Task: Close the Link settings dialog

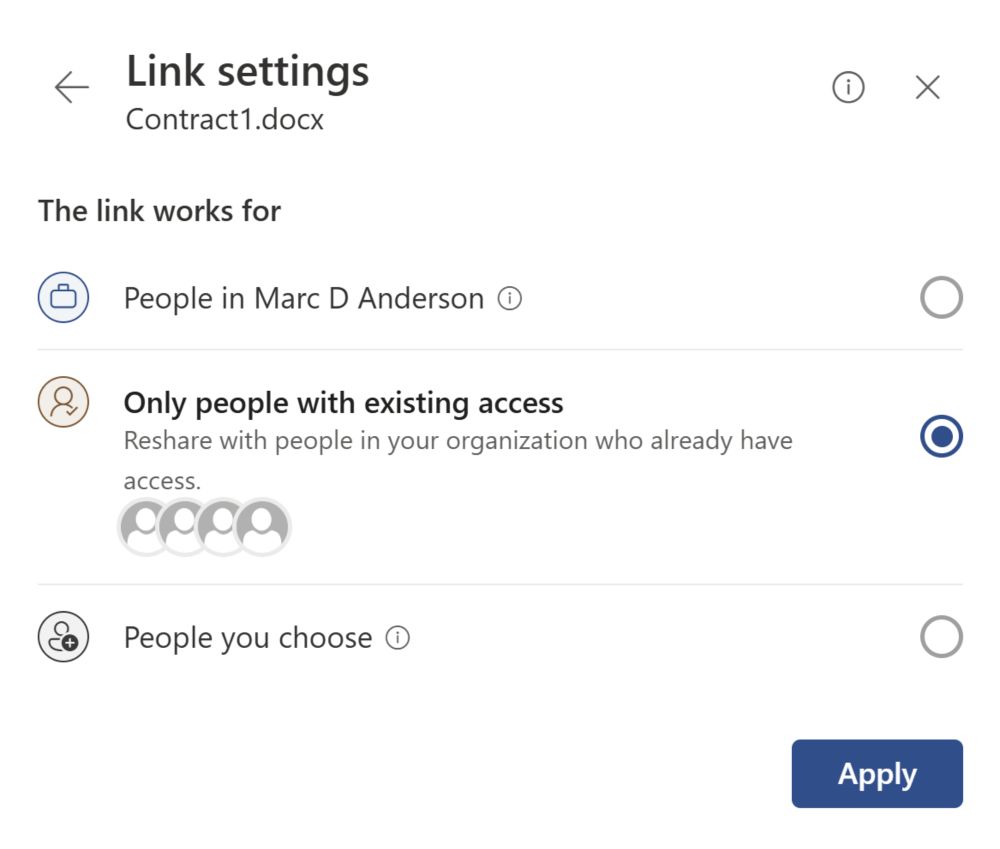Action: [927, 87]
